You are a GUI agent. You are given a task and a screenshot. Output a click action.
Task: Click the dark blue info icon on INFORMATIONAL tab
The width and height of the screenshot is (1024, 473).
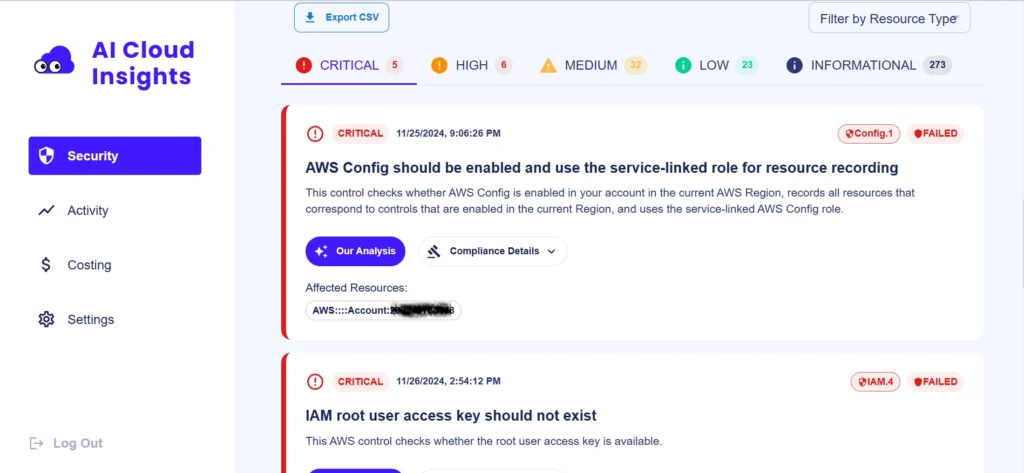(794, 65)
